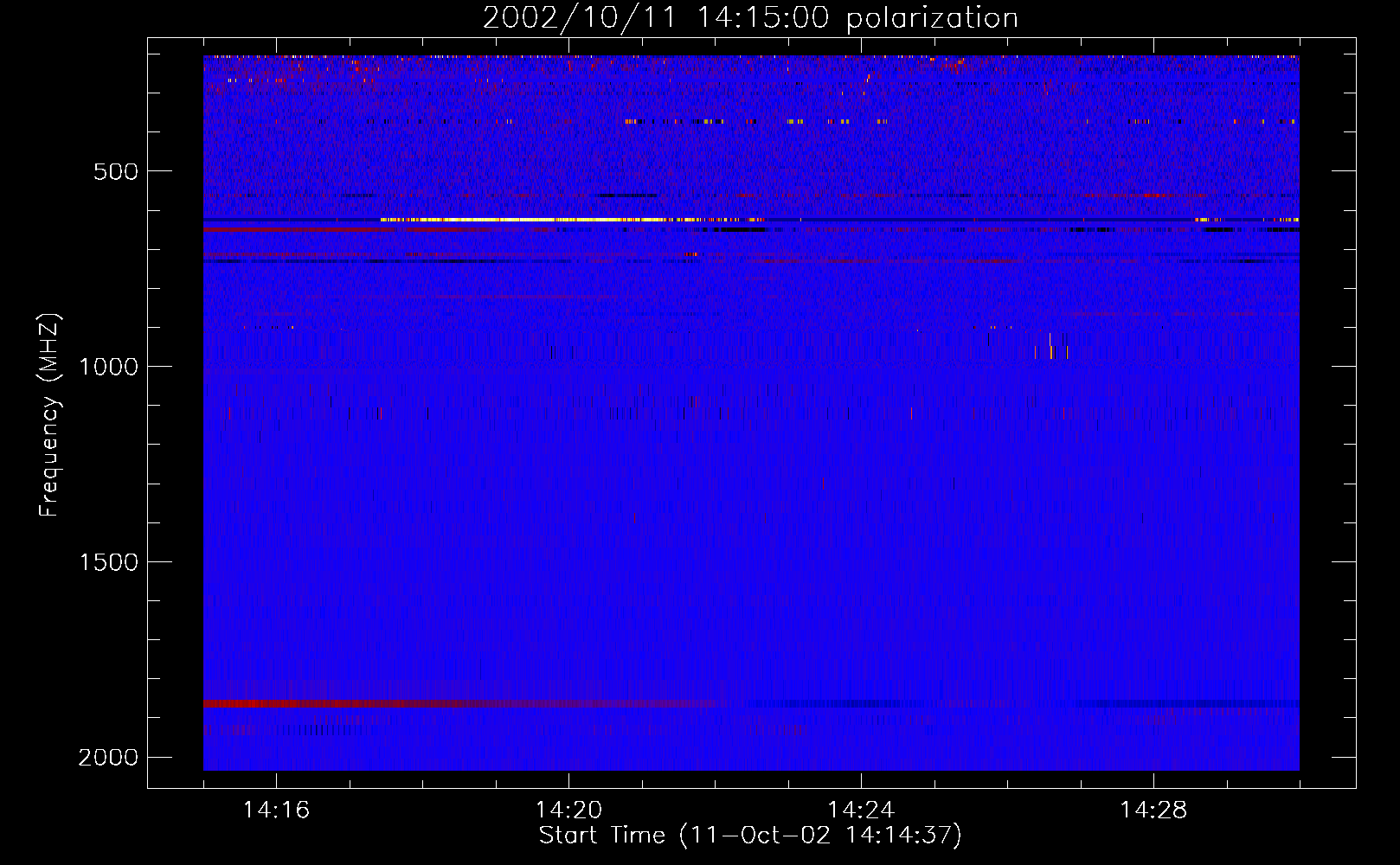The height and width of the screenshot is (865, 1400).
Task: Click the red horizontal band near 1860 MHz
Action: click(x=459, y=704)
